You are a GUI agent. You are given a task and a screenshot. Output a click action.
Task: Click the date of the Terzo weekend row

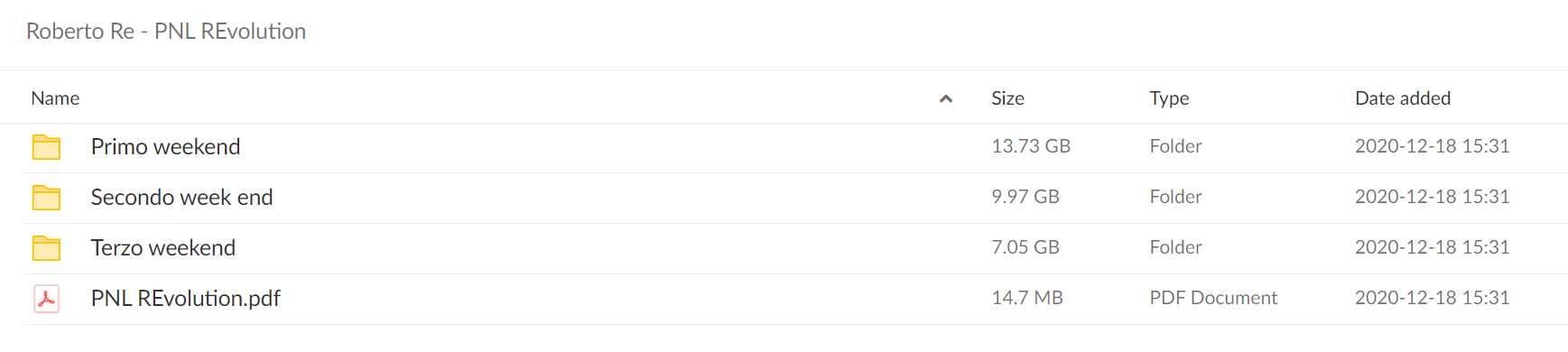(1432, 247)
